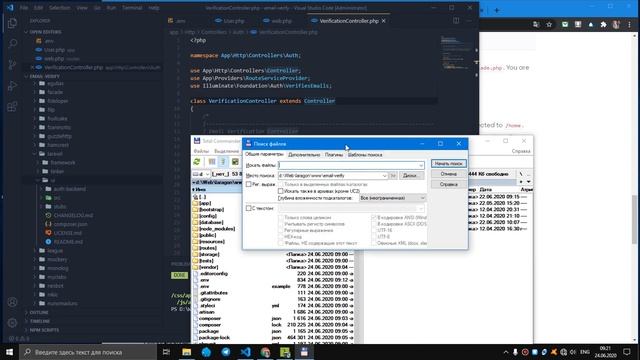Open File Explorer from the taskbar
640x360 pixels.
pyautogui.click(x=187, y=352)
